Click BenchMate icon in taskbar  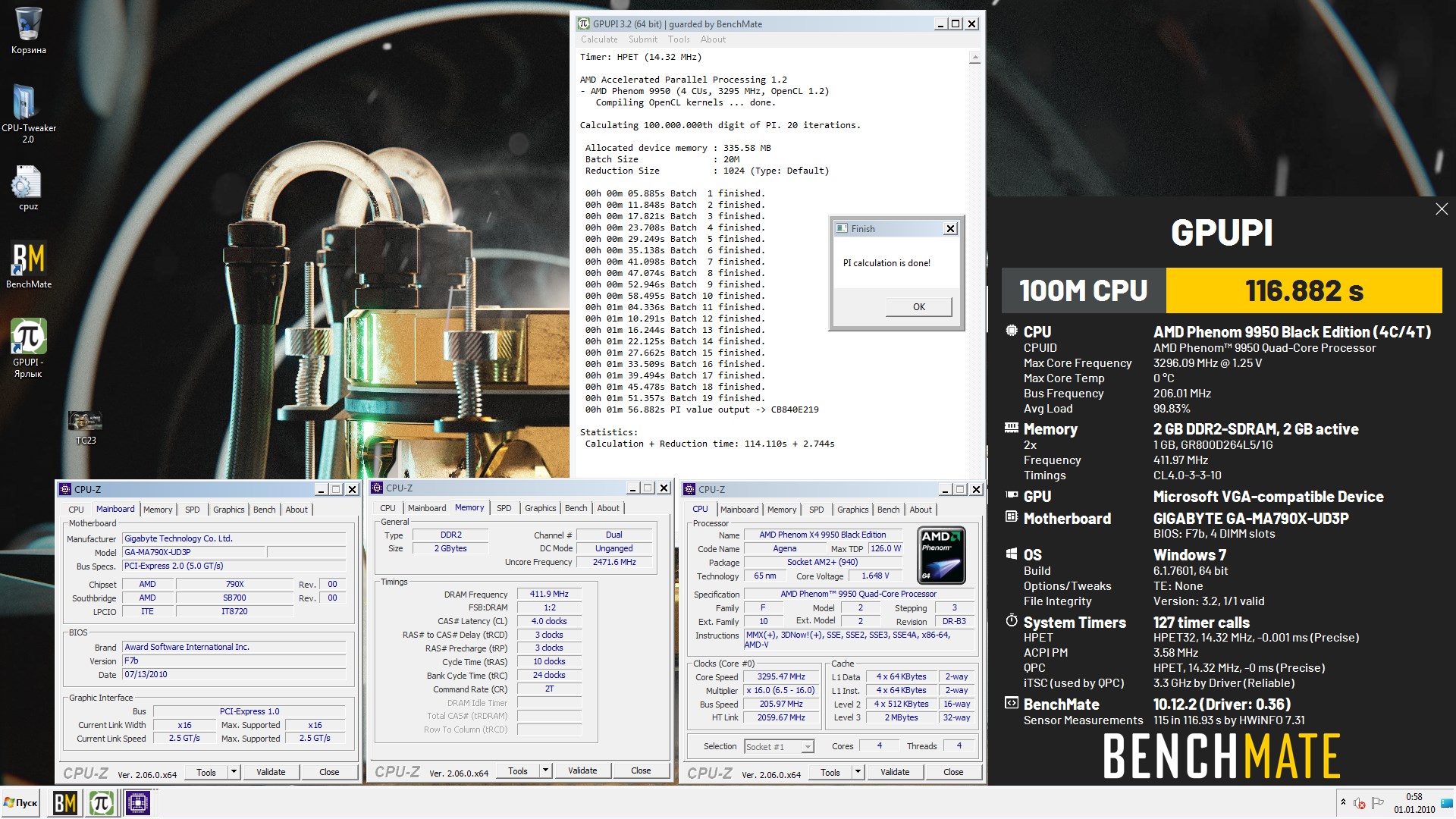(64, 802)
